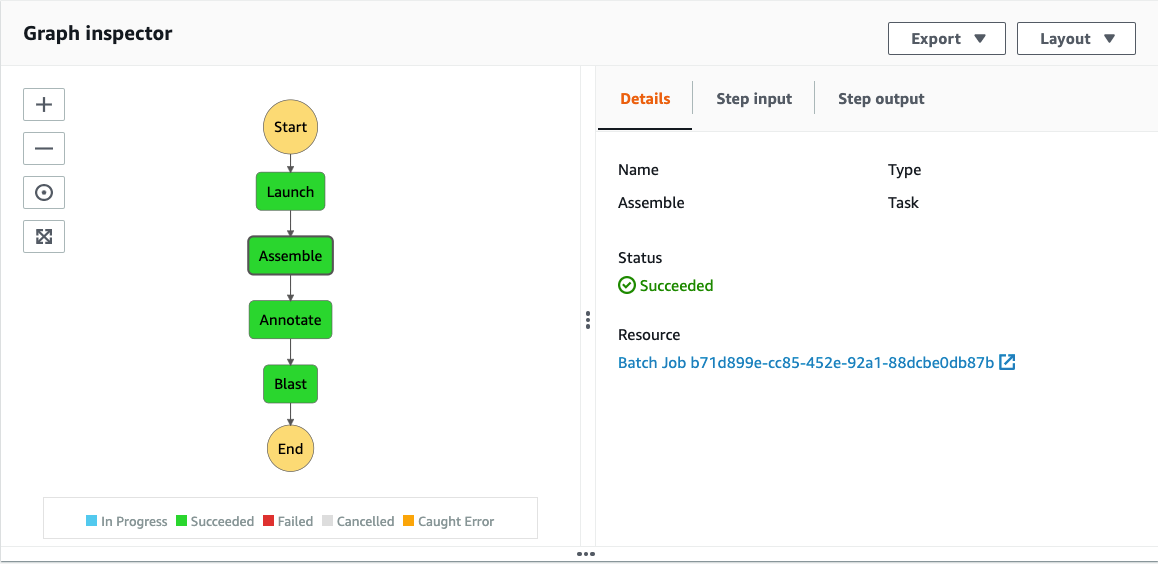This screenshot has width=1158, height=564.
Task: Click the orange Caught Error legend swatch
Action: (409, 521)
